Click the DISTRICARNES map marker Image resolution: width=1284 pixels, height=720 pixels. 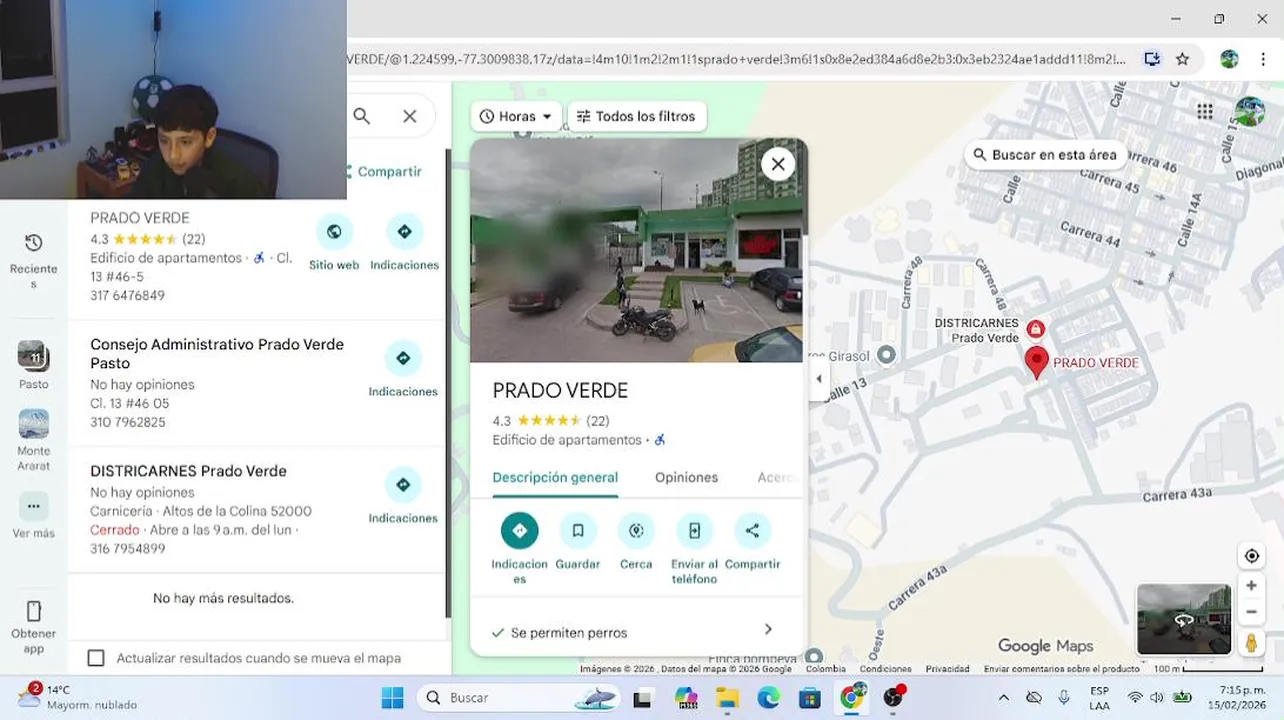click(x=1036, y=329)
